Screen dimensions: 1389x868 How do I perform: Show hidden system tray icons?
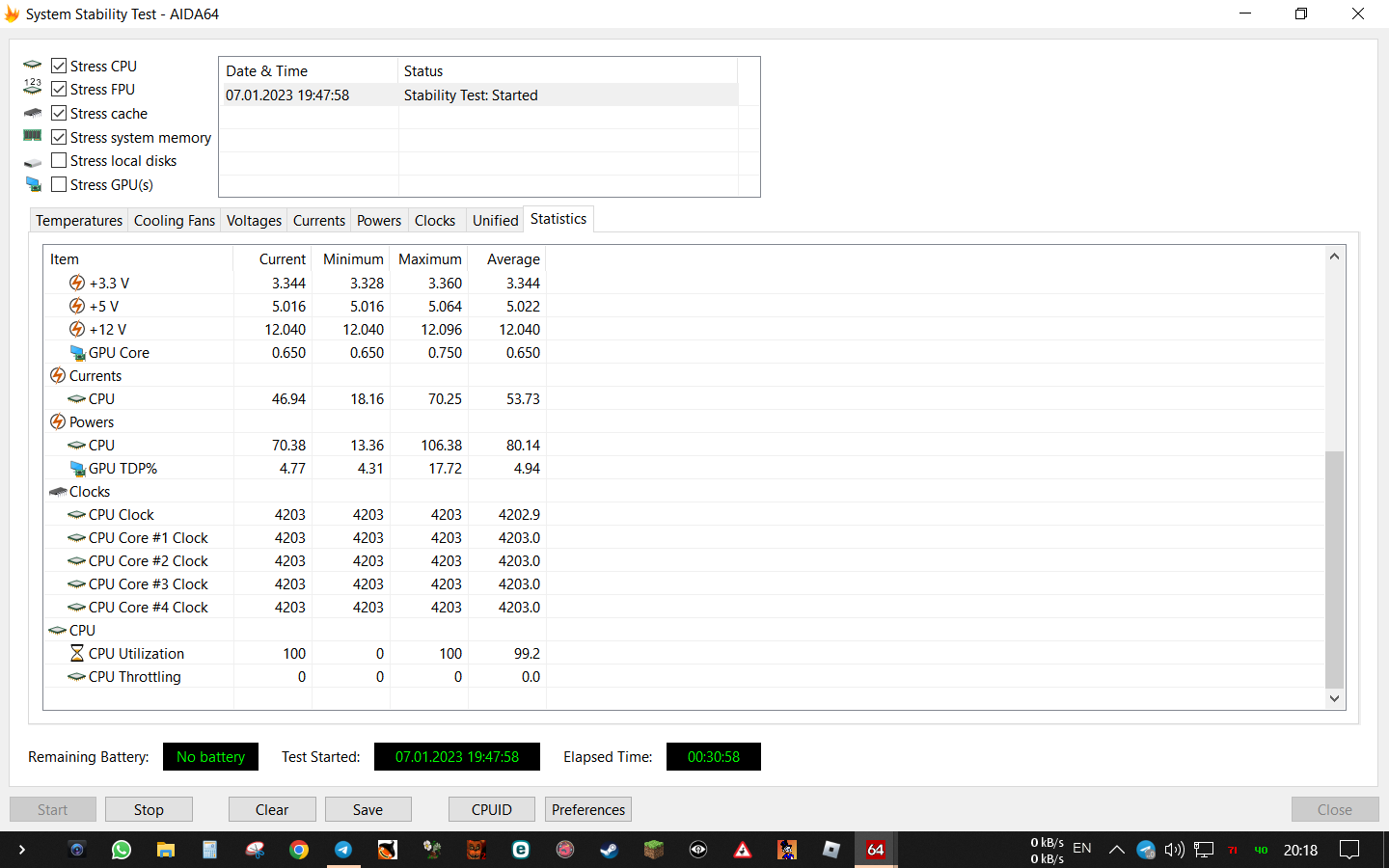(1116, 850)
